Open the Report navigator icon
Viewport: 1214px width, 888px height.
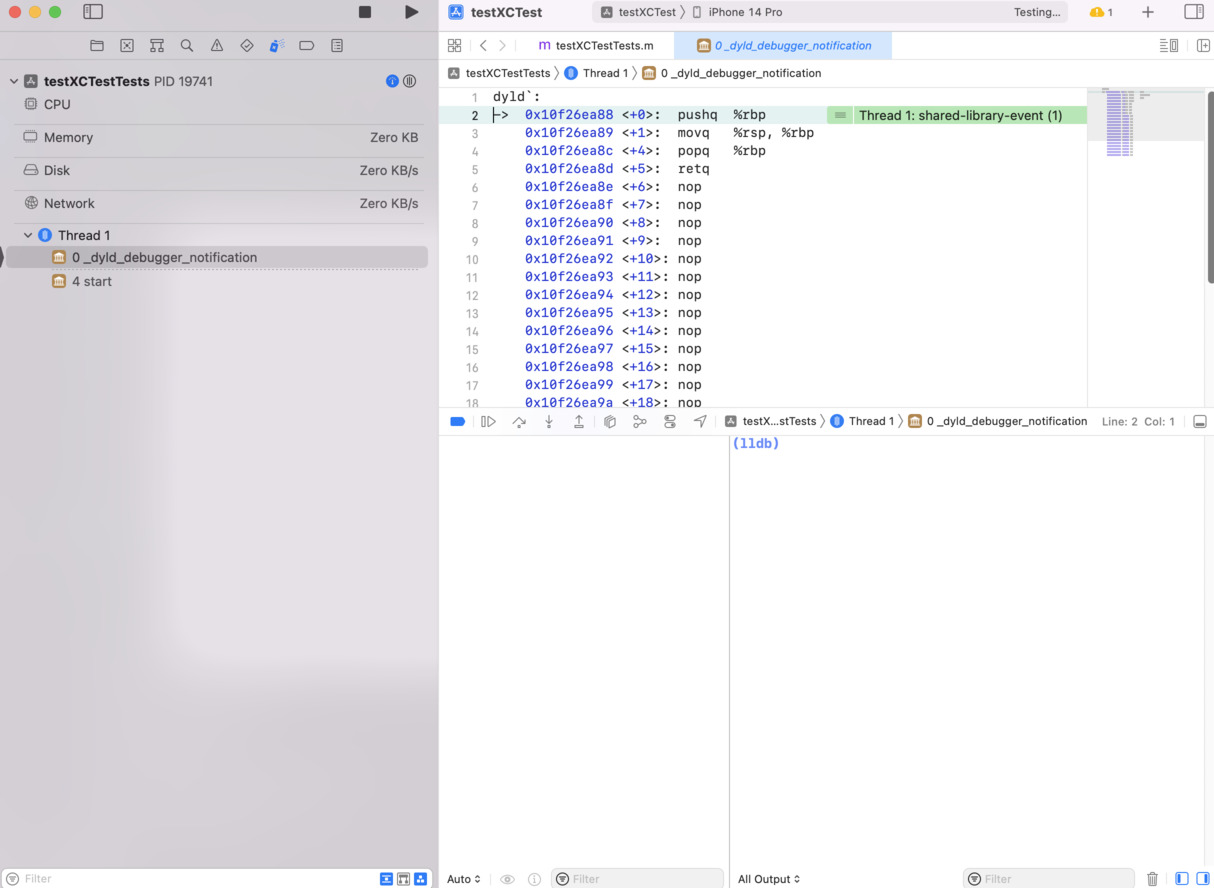337,46
